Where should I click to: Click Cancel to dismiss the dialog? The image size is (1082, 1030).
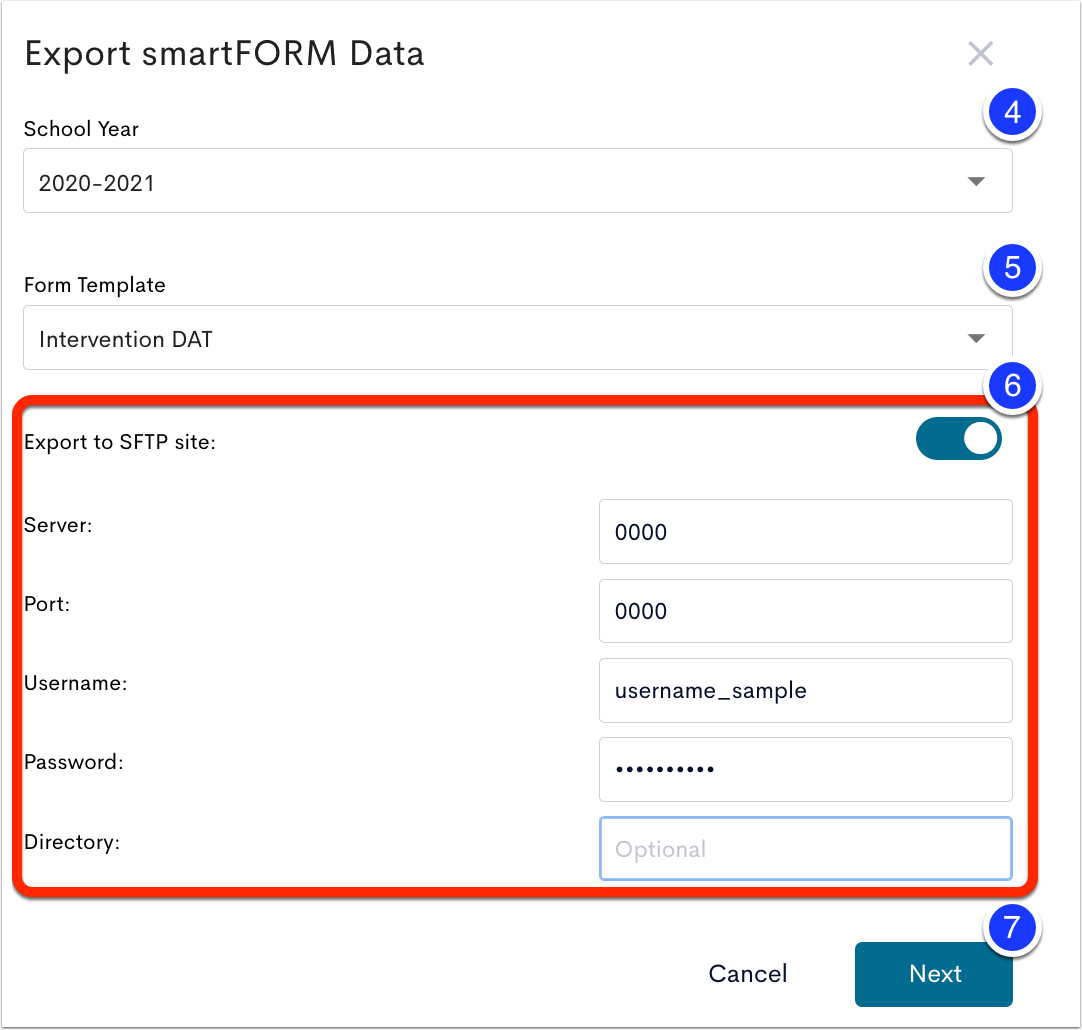(748, 974)
